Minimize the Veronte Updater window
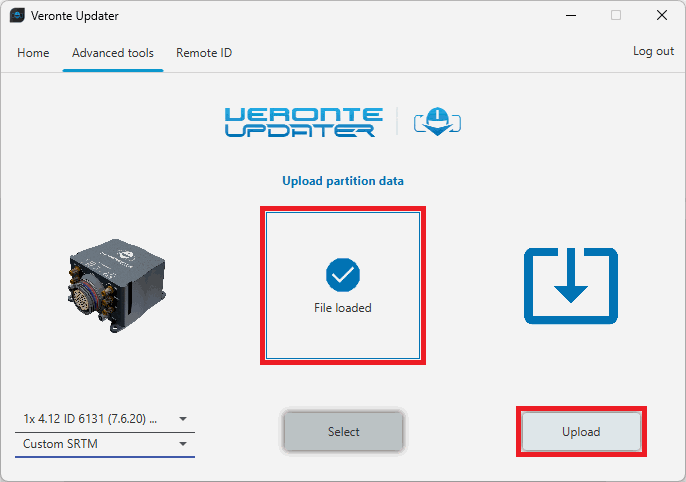This screenshot has width=686, height=482. 570,16
